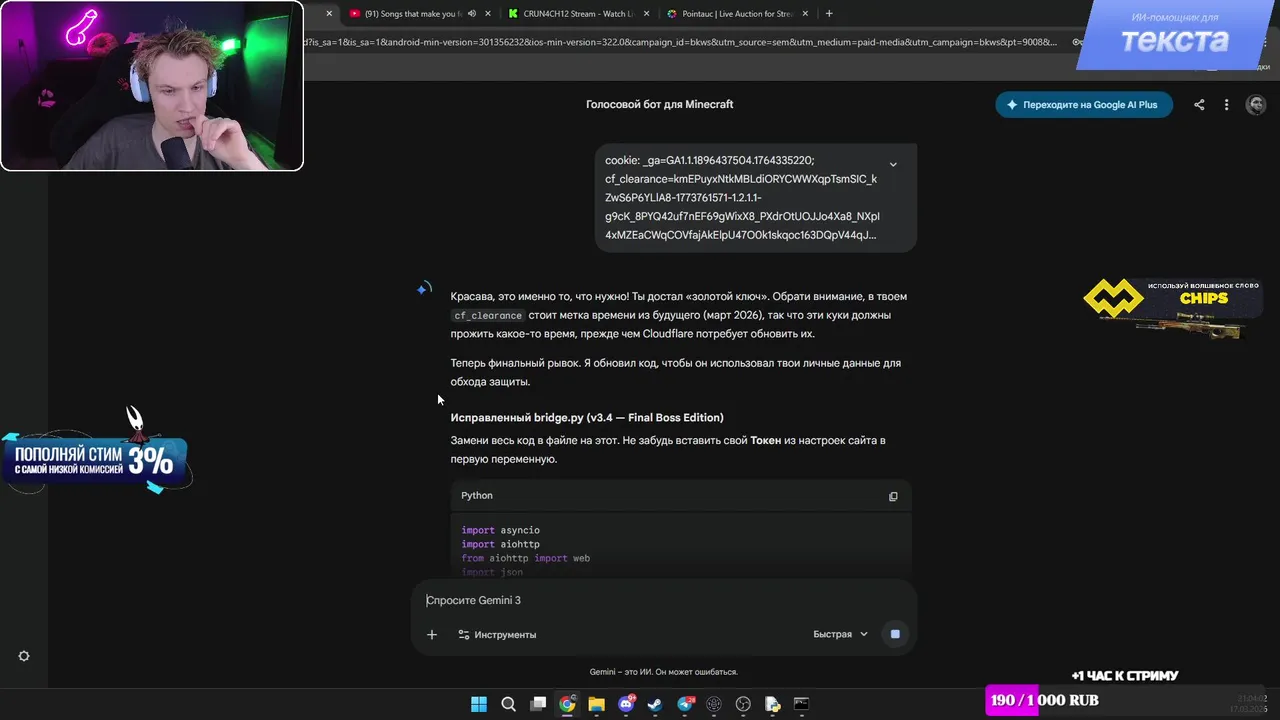1280x720 pixels.
Task: Open Windows Start menu
Action: (x=479, y=704)
